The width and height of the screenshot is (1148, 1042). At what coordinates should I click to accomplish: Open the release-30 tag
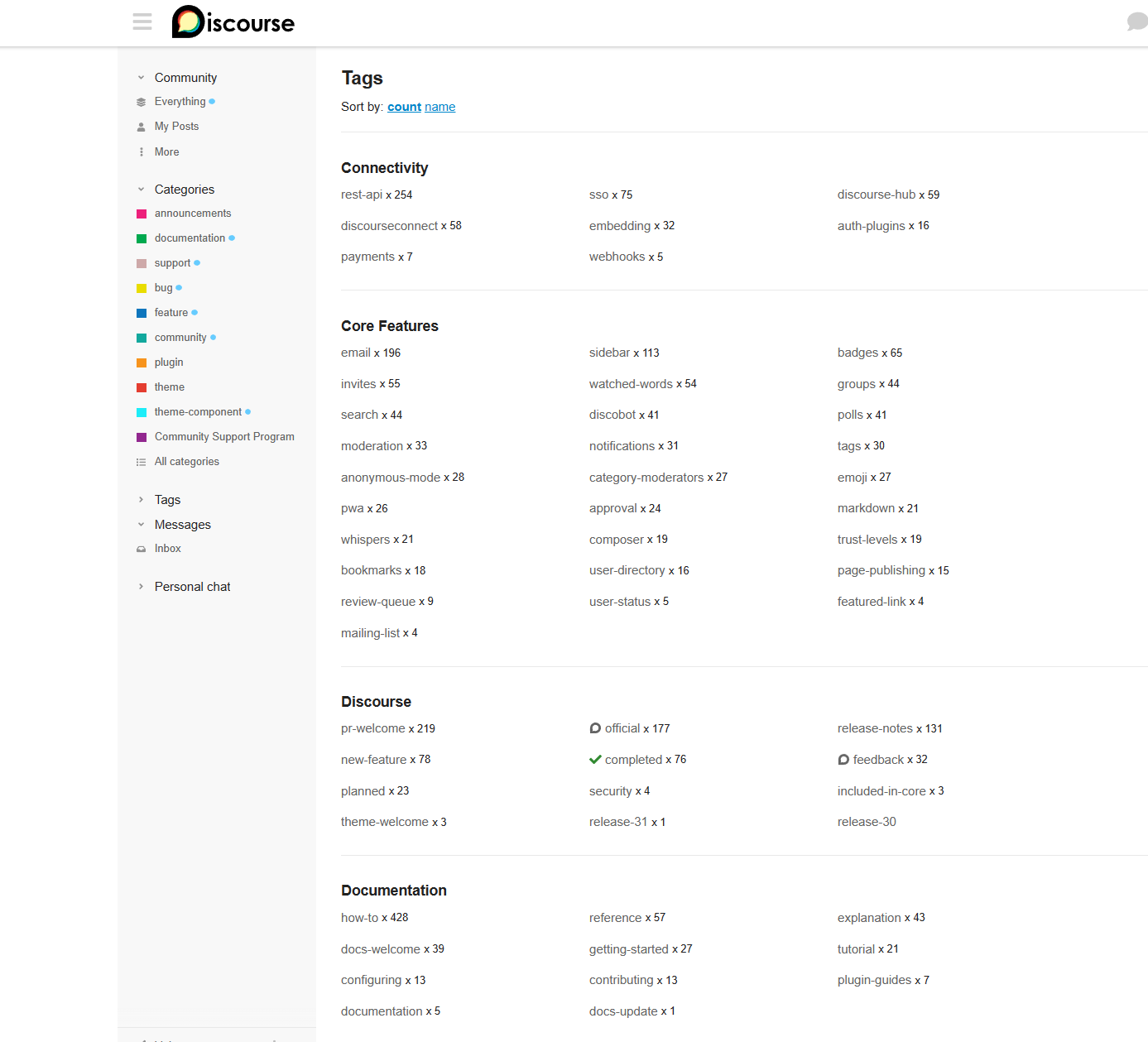[867, 822]
